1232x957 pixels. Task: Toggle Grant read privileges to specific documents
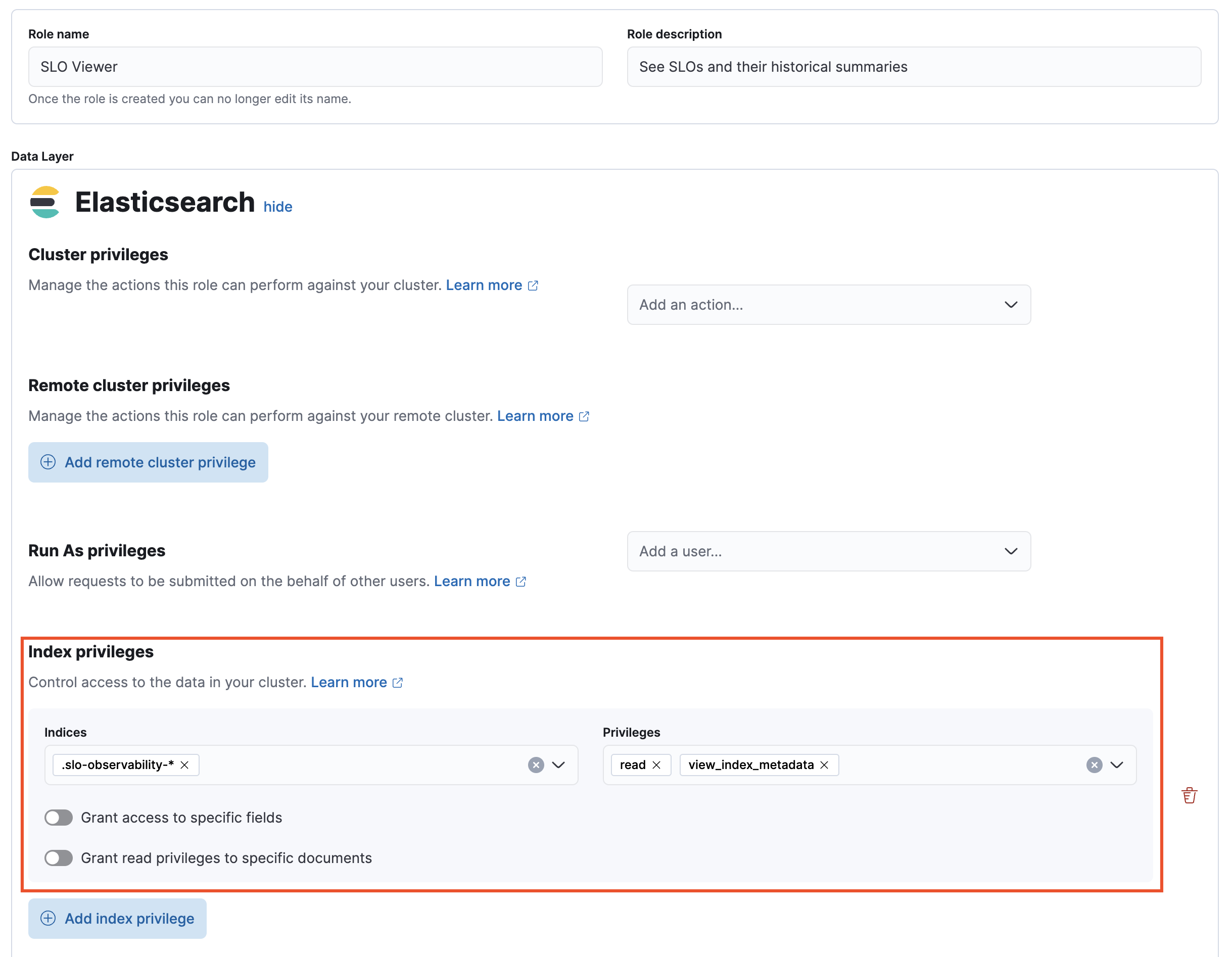coord(59,858)
